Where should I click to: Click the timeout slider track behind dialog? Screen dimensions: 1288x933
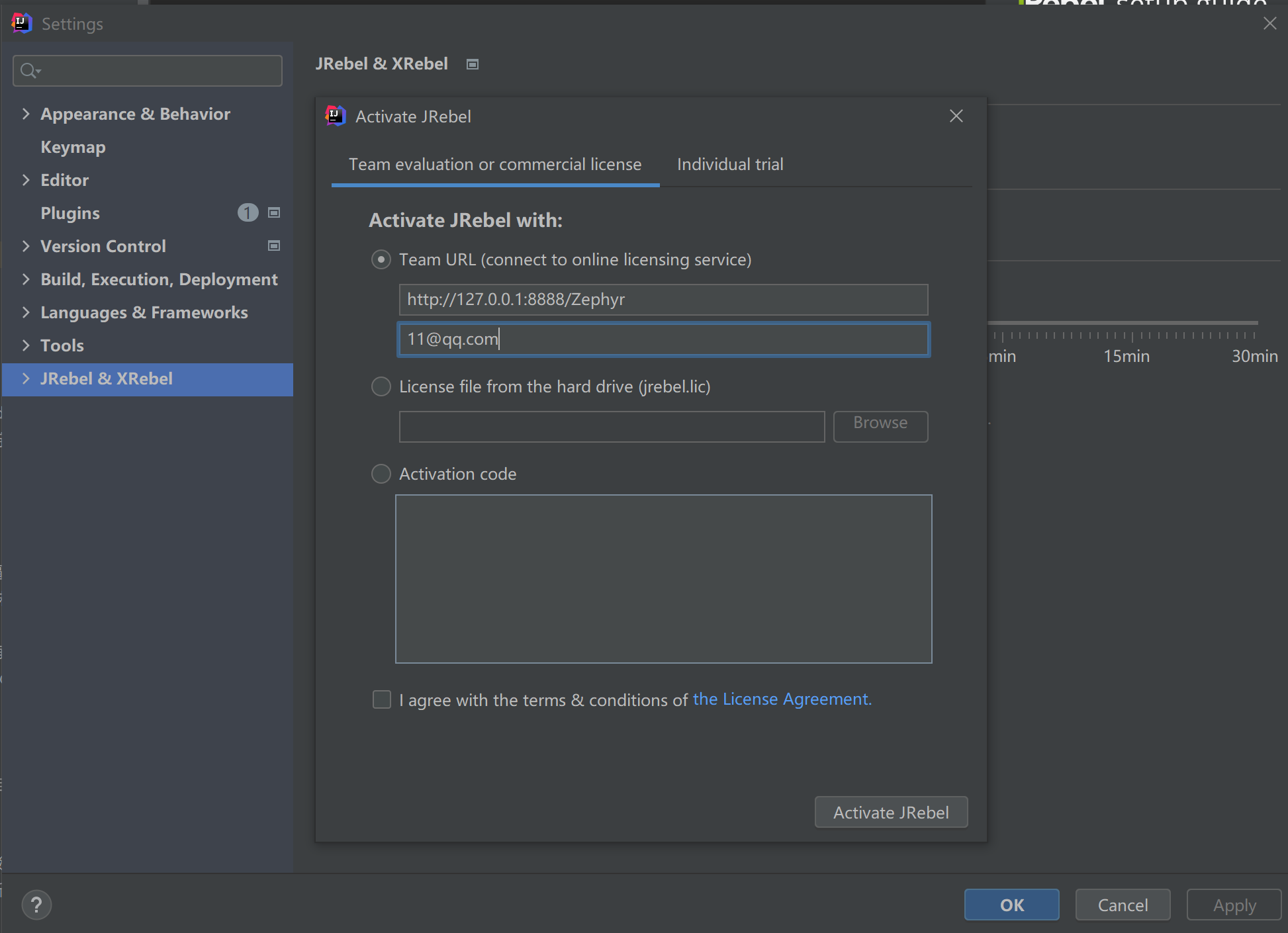pos(1123,323)
